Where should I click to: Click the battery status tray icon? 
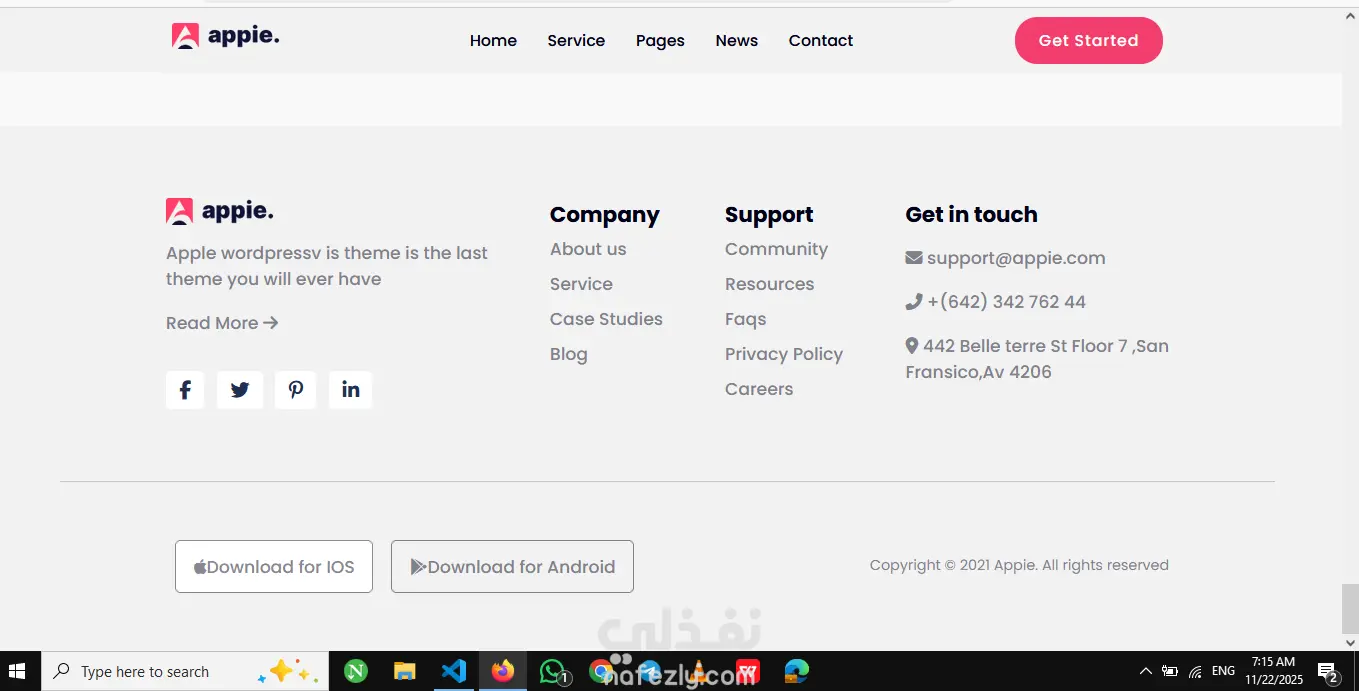click(1170, 671)
